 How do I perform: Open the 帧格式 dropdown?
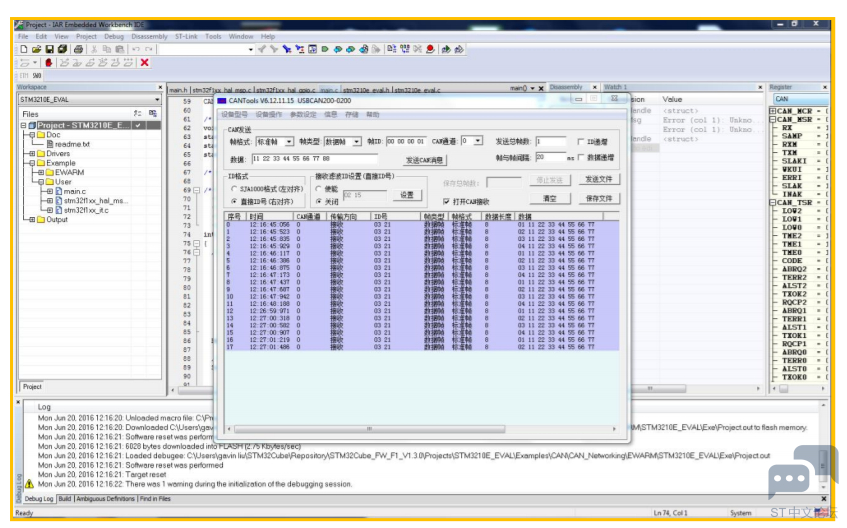(290, 142)
